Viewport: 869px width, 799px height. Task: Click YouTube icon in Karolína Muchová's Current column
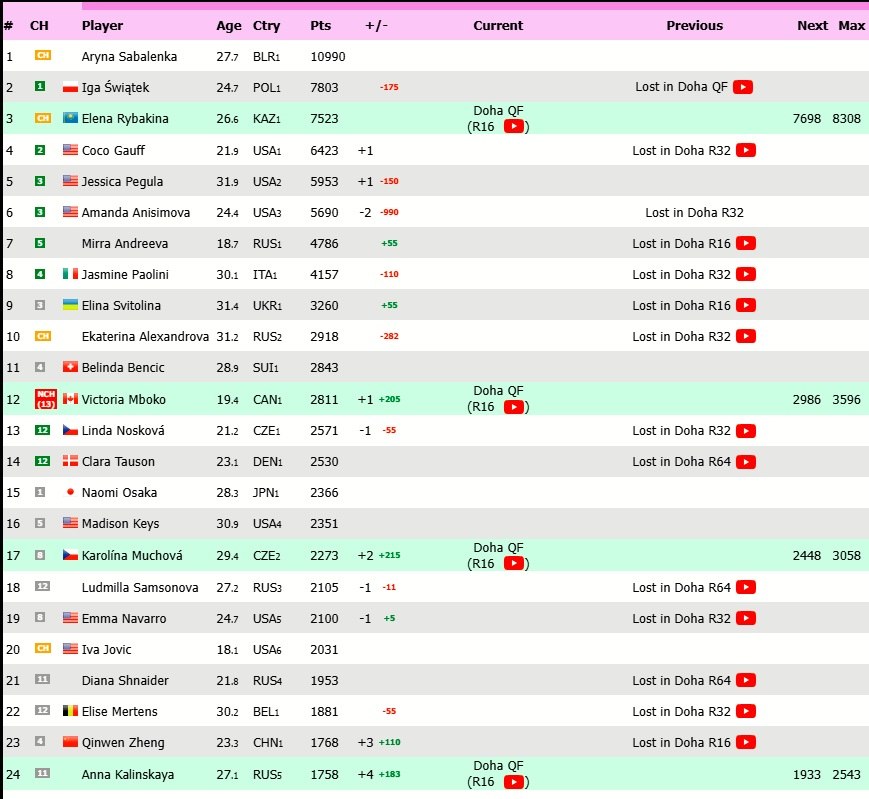(x=513, y=563)
